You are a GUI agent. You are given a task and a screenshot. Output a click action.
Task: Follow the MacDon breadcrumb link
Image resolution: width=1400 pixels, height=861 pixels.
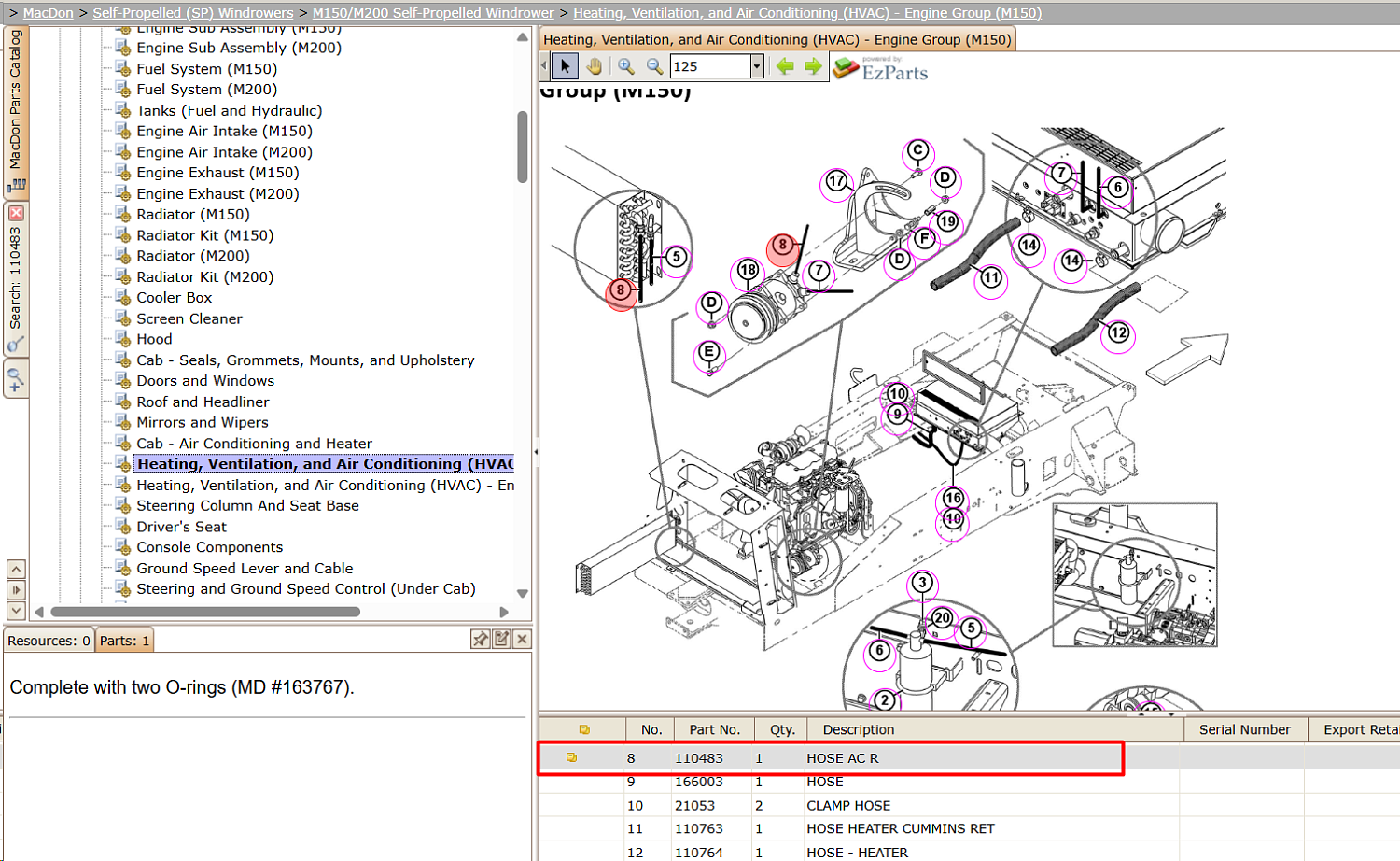[x=49, y=13]
